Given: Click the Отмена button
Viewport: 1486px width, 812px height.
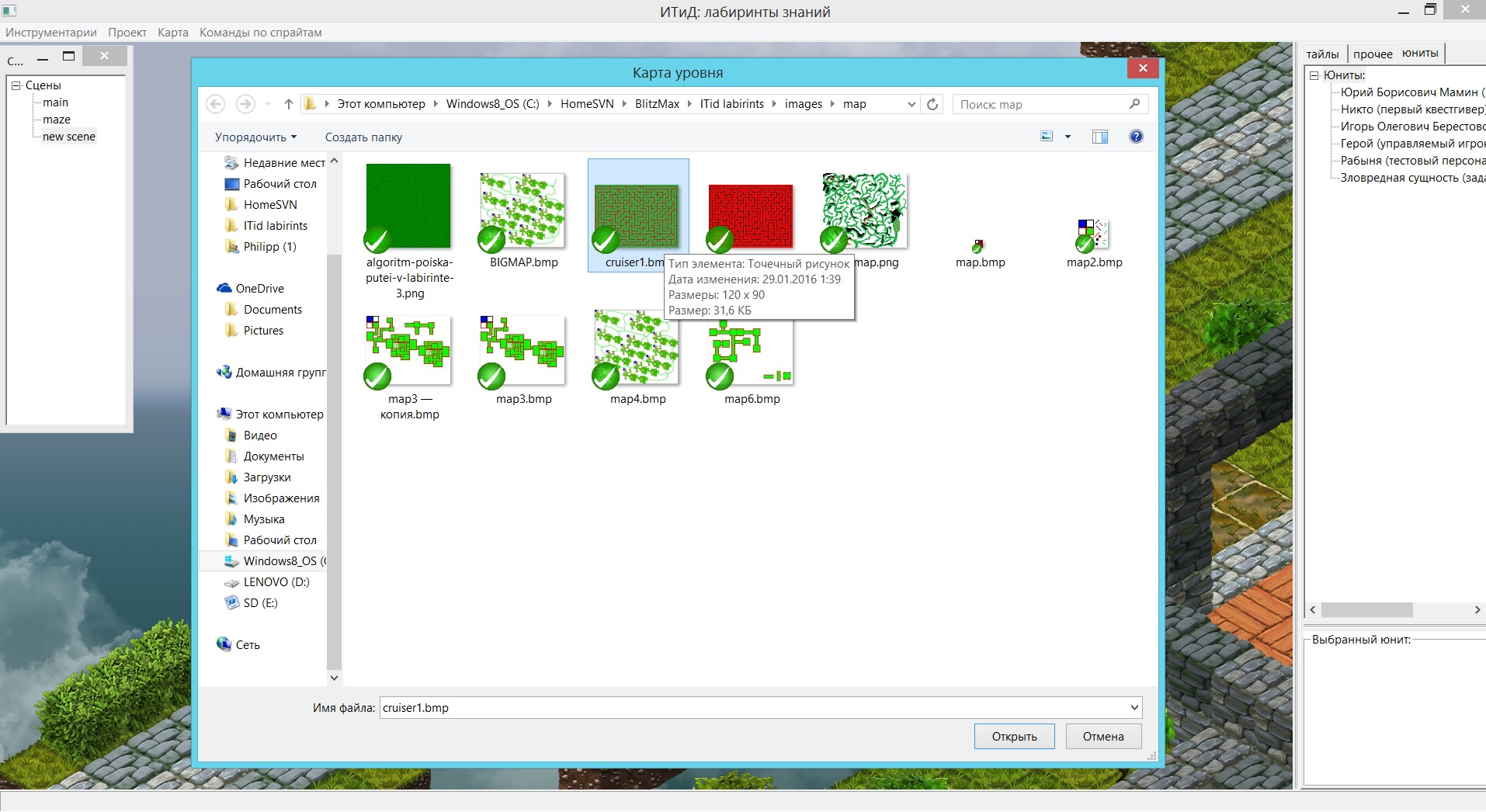Looking at the screenshot, I should 1103,737.
